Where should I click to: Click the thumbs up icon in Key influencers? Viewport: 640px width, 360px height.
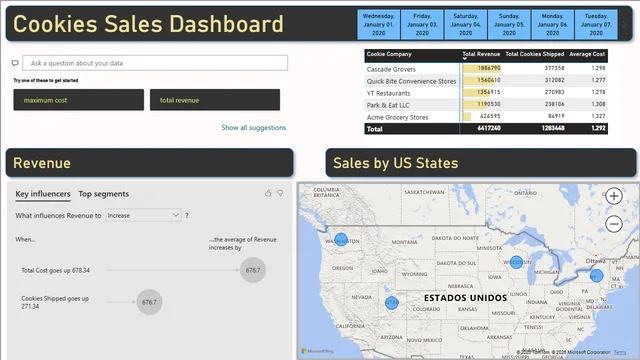[268, 193]
